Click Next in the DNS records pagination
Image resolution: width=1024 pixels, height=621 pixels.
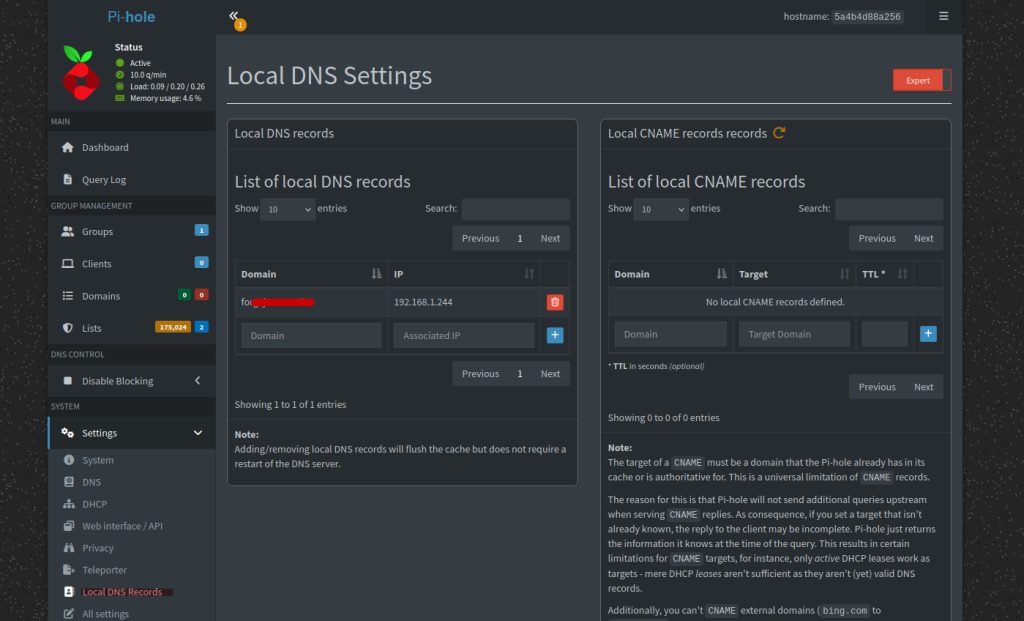coord(550,238)
